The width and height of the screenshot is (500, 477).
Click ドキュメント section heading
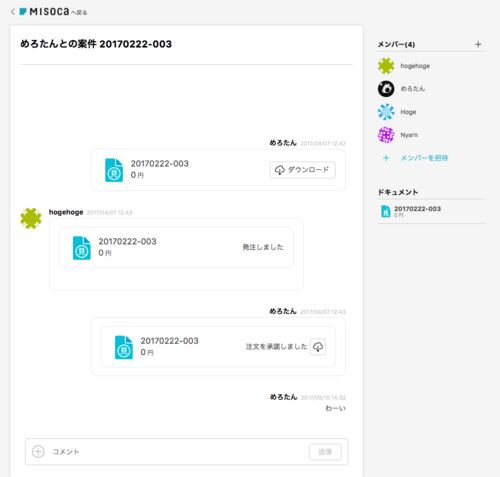[x=397, y=192]
